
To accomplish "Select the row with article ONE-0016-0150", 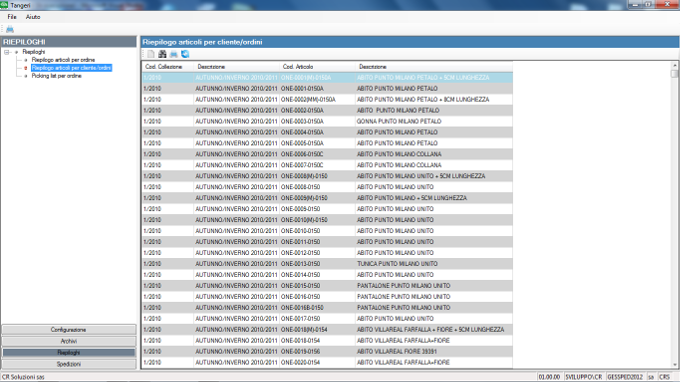I will point(327,297).
